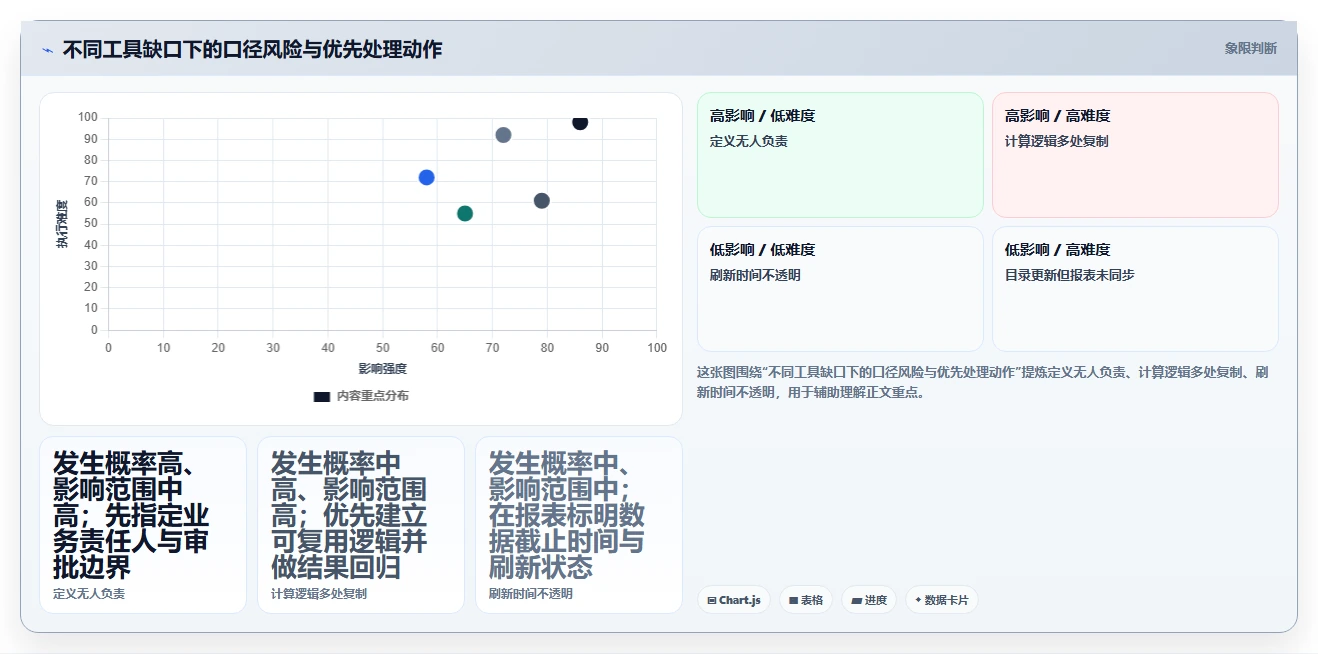Click the lightning icon beside the title
1318x654 pixels.
point(47,50)
